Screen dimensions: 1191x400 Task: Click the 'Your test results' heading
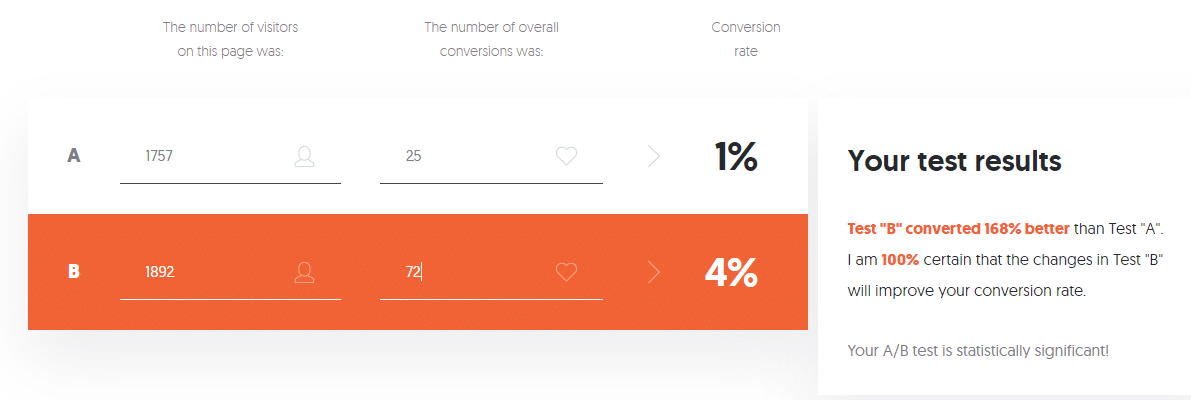coord(954,161)
